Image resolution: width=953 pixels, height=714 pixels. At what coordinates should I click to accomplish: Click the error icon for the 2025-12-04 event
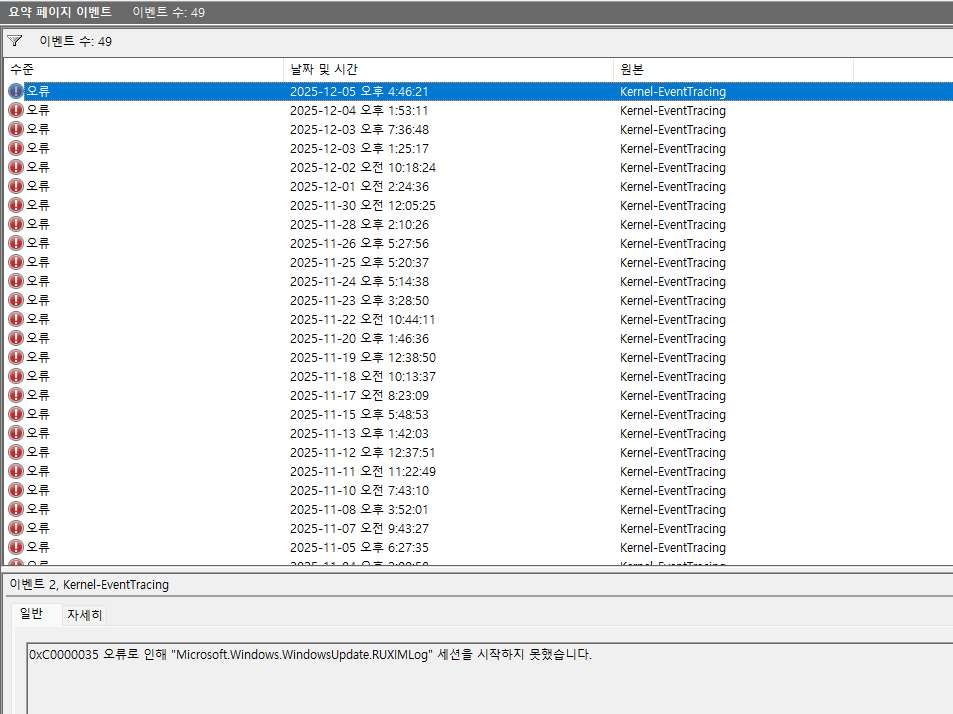15,110
